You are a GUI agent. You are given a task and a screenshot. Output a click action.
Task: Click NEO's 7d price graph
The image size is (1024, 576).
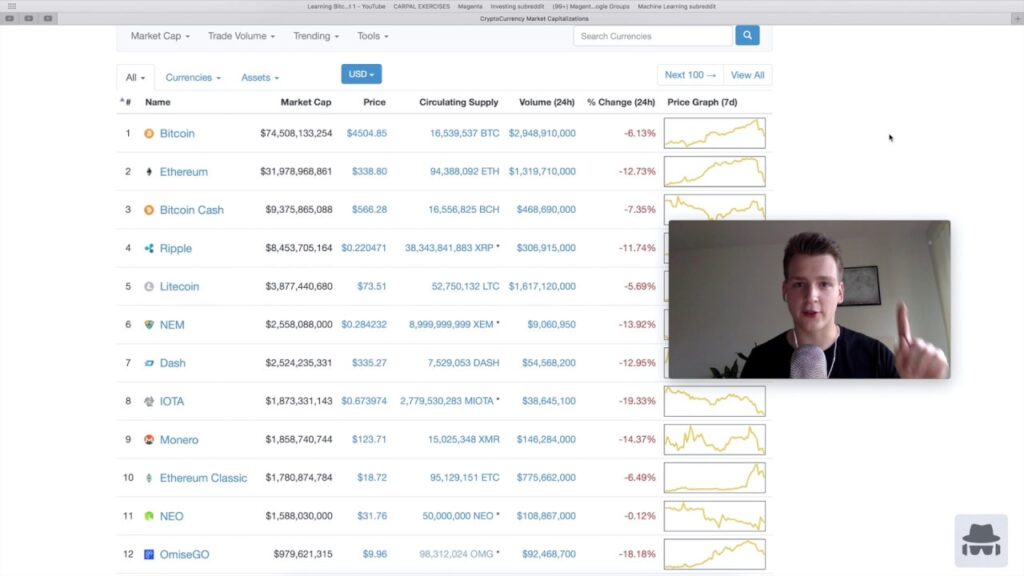pyautogui.click(x=714, y=516)
